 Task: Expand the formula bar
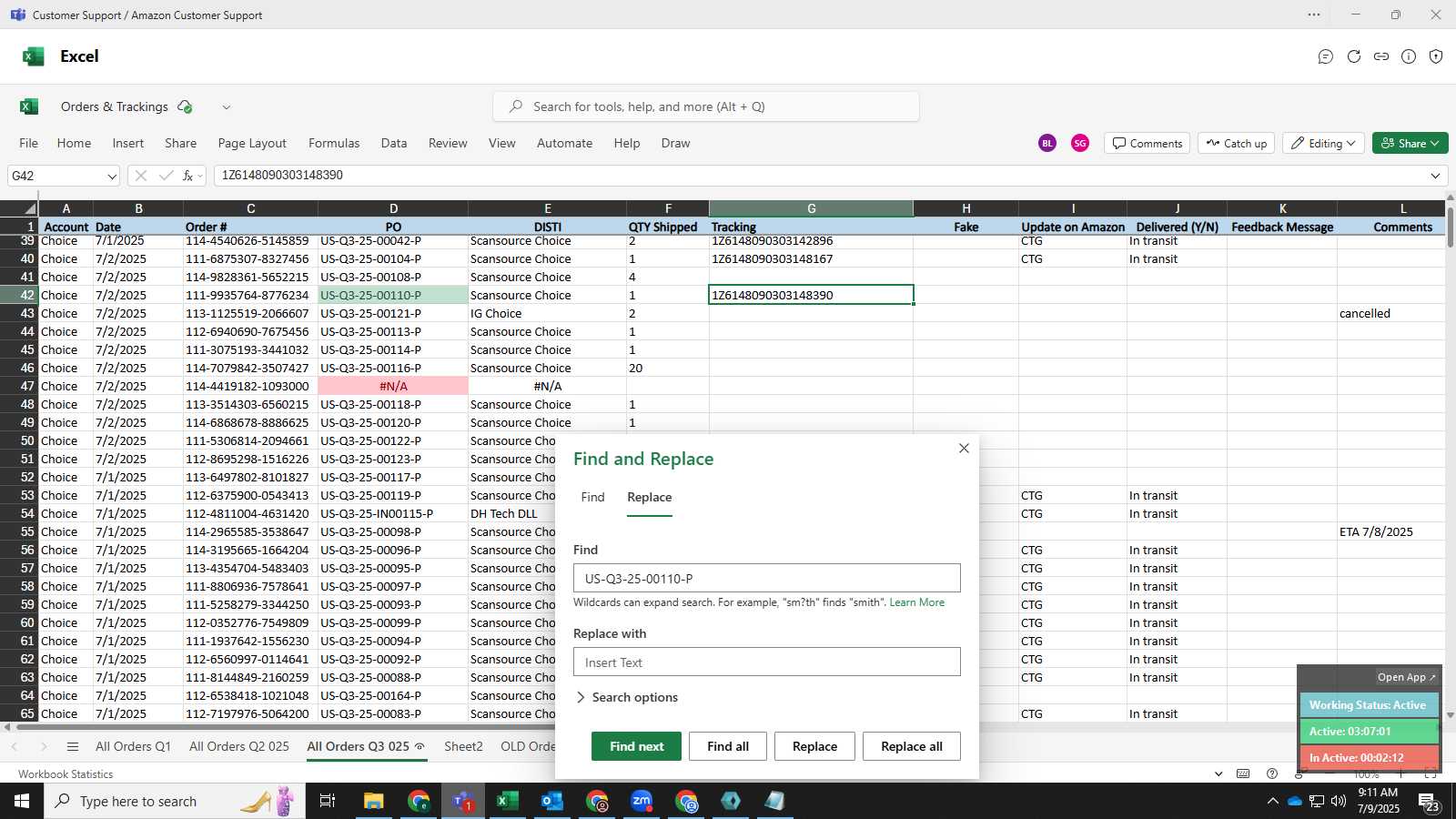[x=1435, y=176]
